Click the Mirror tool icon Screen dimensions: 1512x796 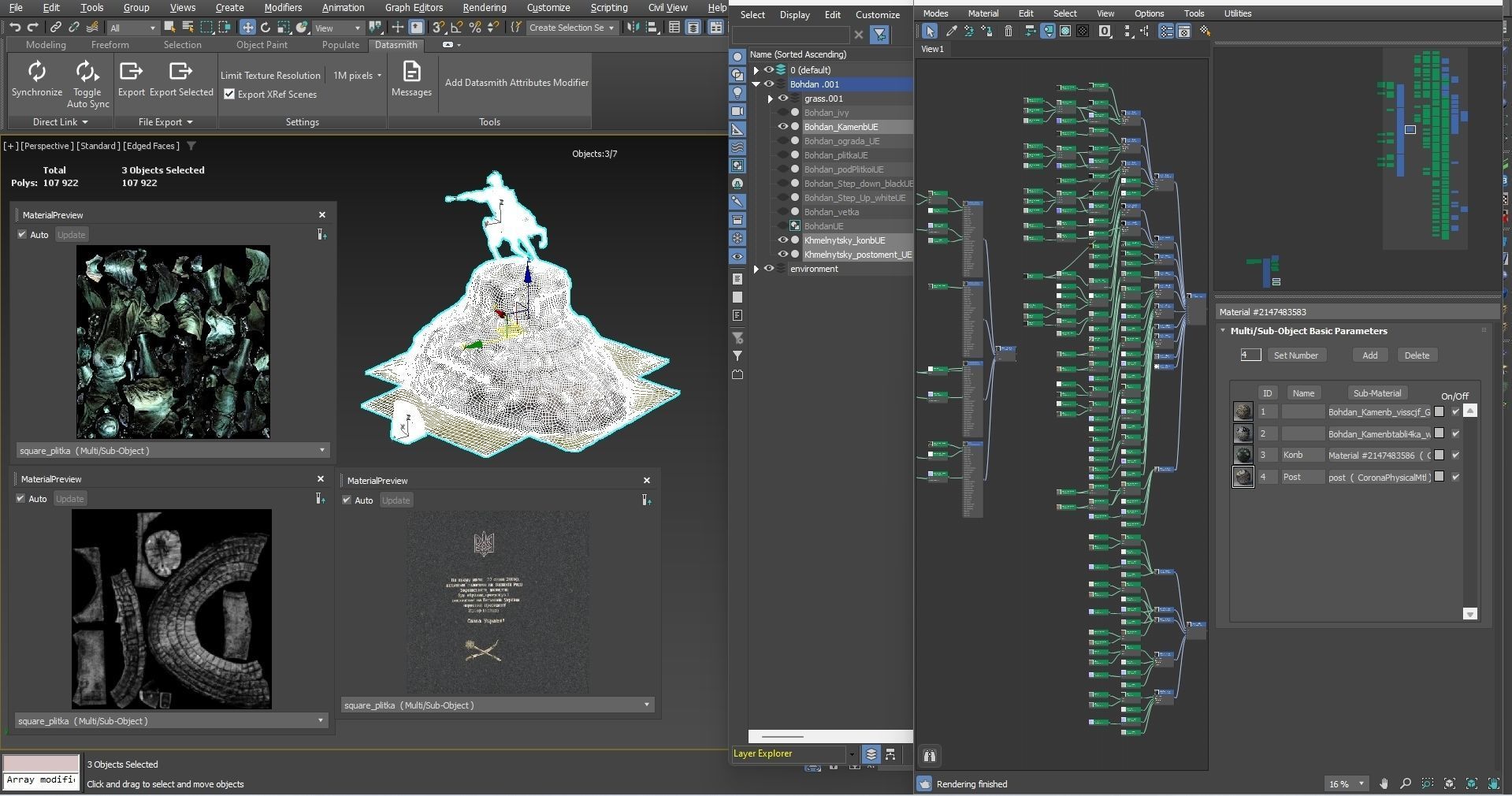633,28
